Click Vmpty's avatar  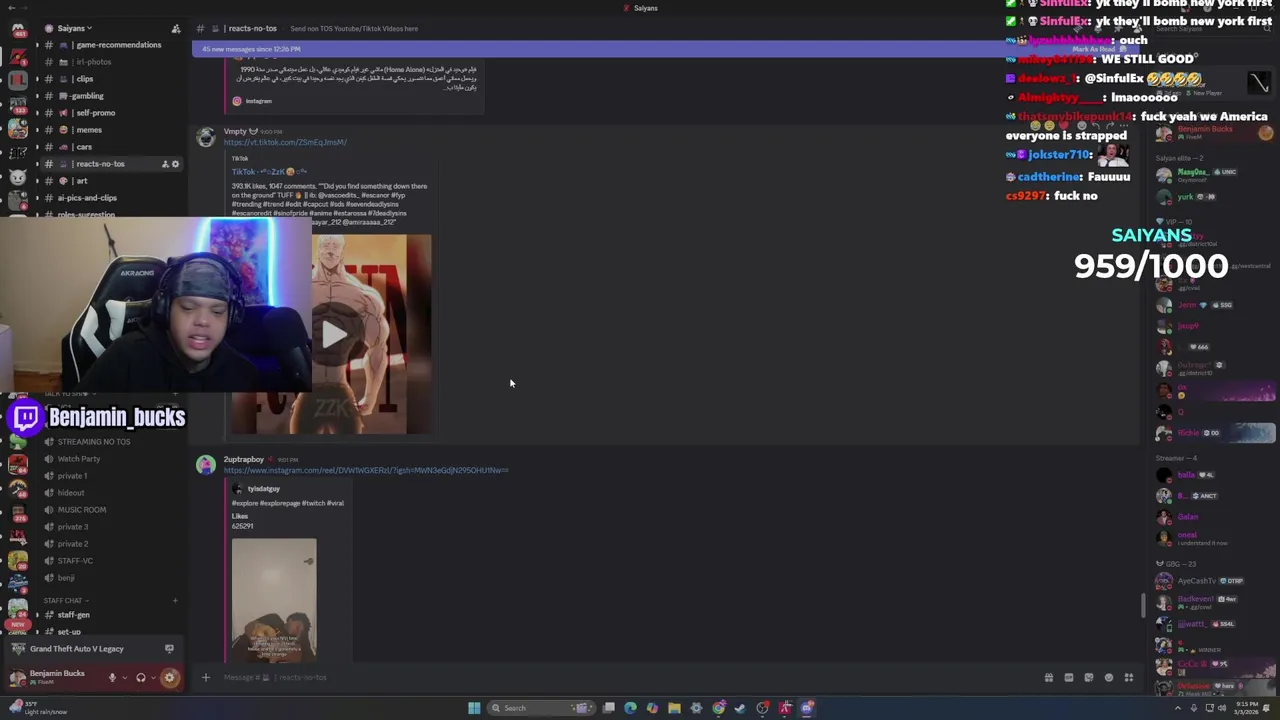point(205,138)
